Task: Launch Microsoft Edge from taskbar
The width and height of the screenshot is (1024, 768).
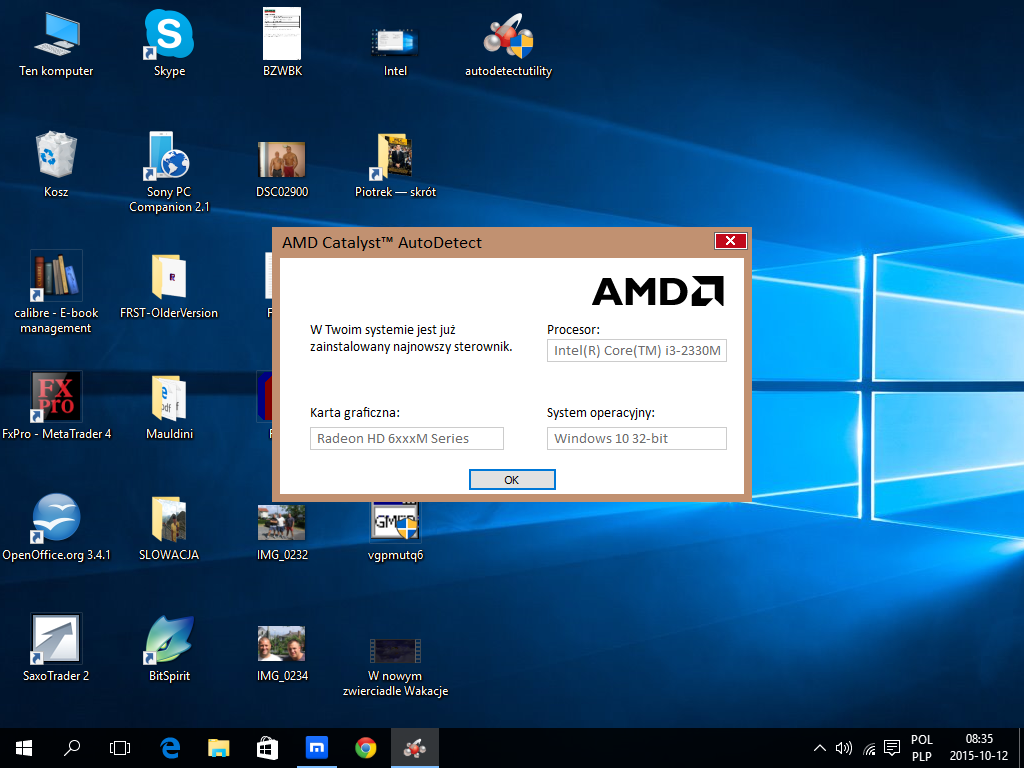Action: pyautogui.click(x=170, y=748)
